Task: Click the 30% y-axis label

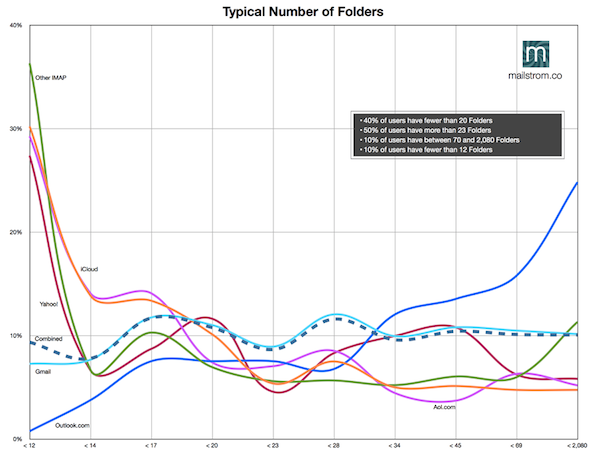Action: click(16, 129)
